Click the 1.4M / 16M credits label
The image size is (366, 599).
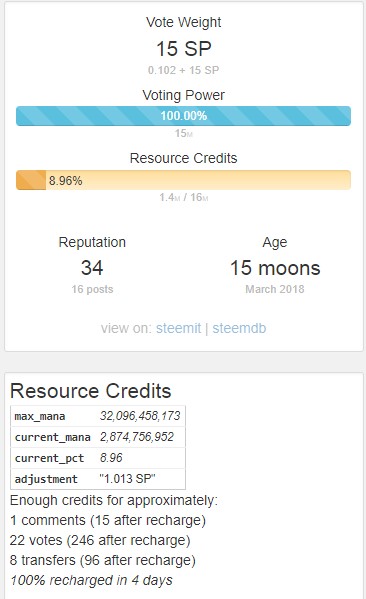point(184,198)
